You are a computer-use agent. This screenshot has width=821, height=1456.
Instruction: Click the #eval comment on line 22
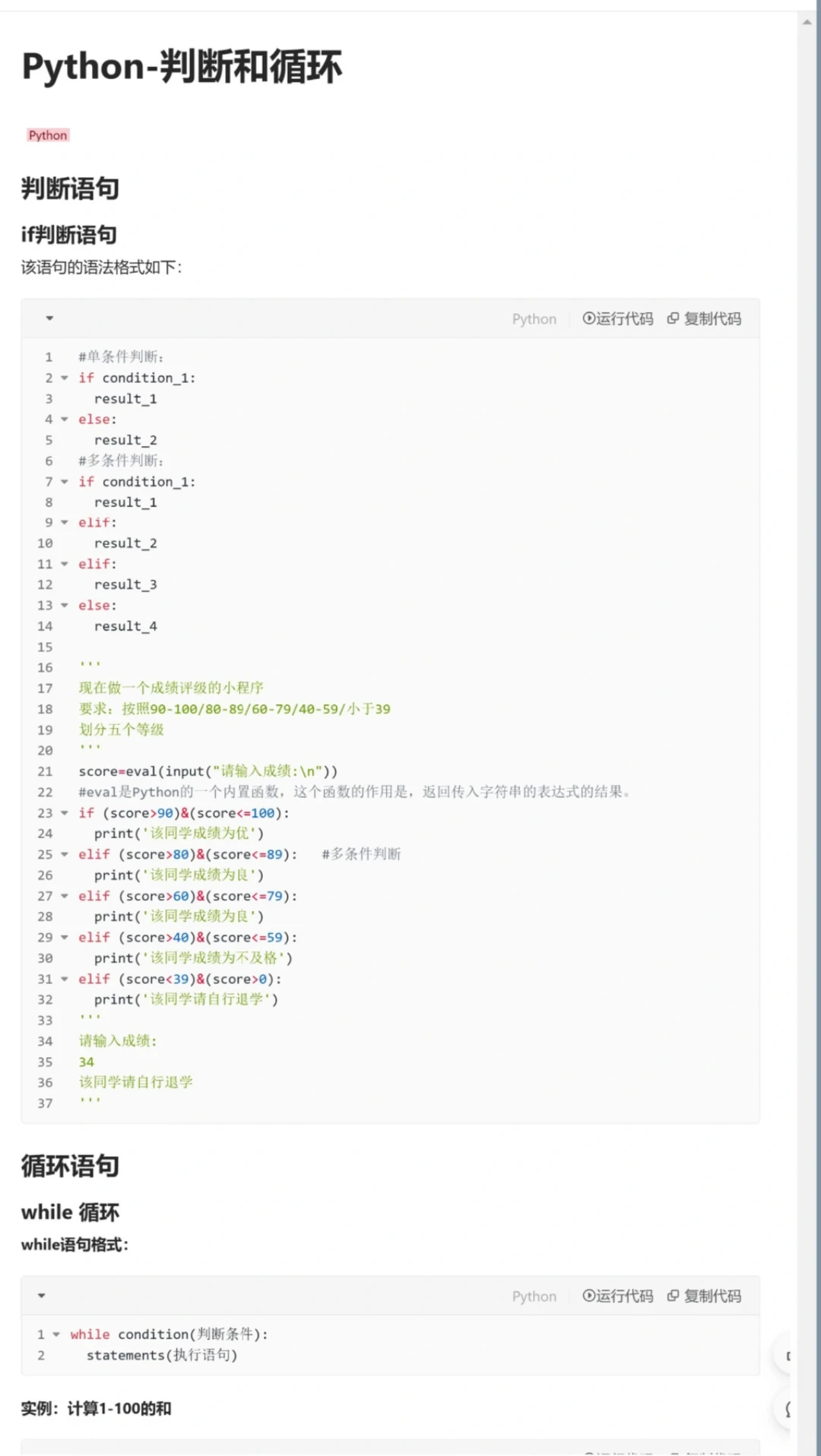[354, 792]
